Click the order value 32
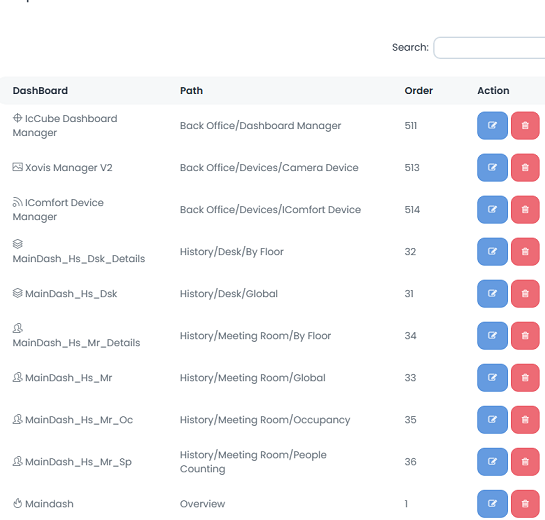 coord(410,252)
